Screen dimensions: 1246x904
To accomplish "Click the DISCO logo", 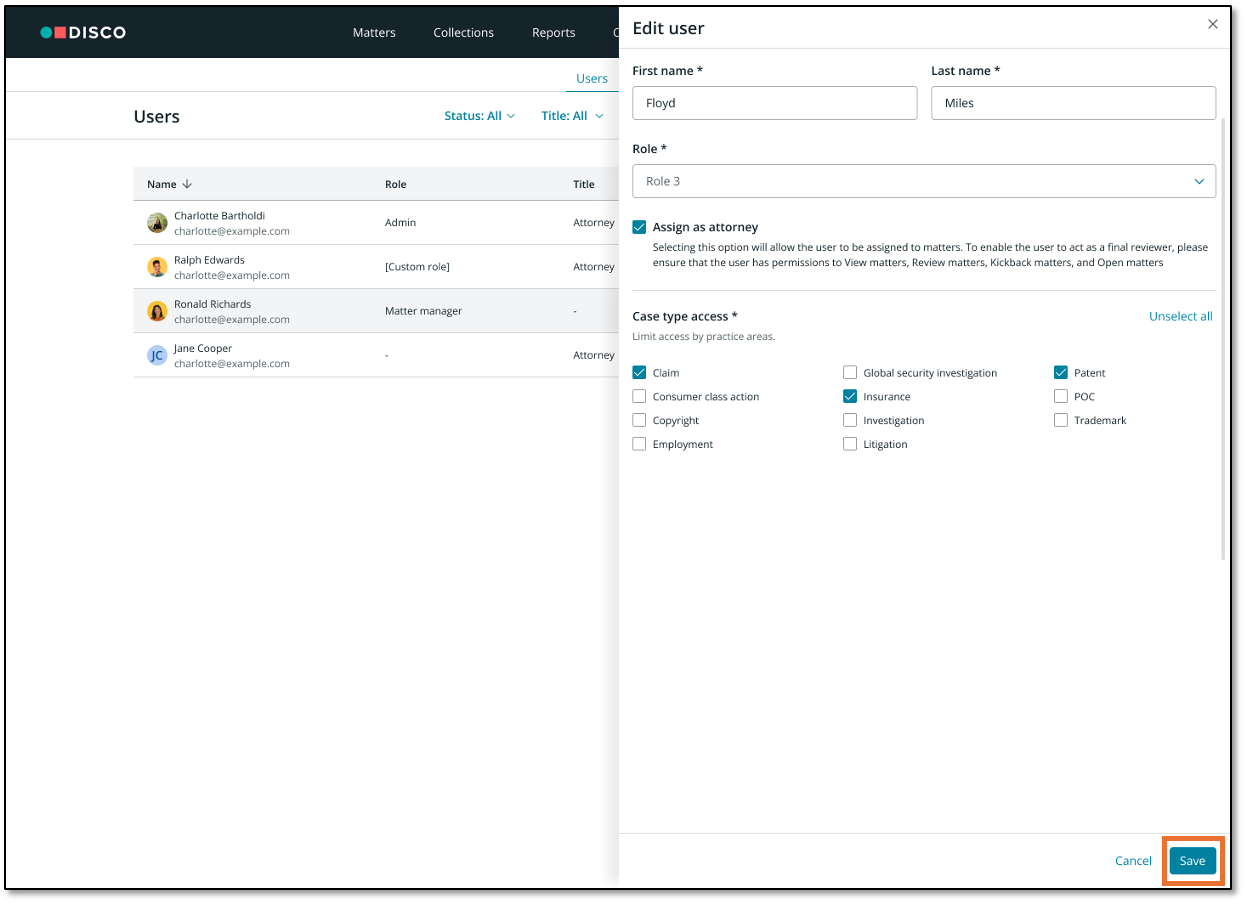I will (83, 33).
